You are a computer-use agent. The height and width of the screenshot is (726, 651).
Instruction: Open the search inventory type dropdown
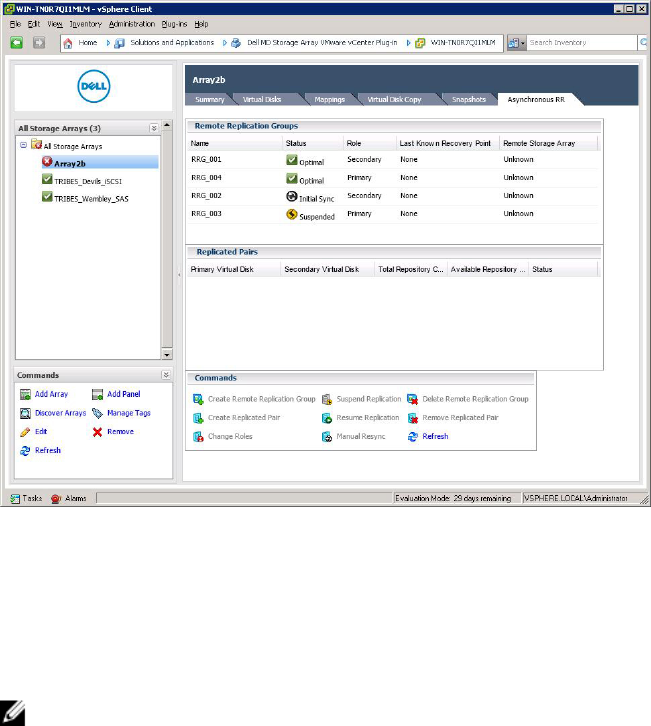517,43
